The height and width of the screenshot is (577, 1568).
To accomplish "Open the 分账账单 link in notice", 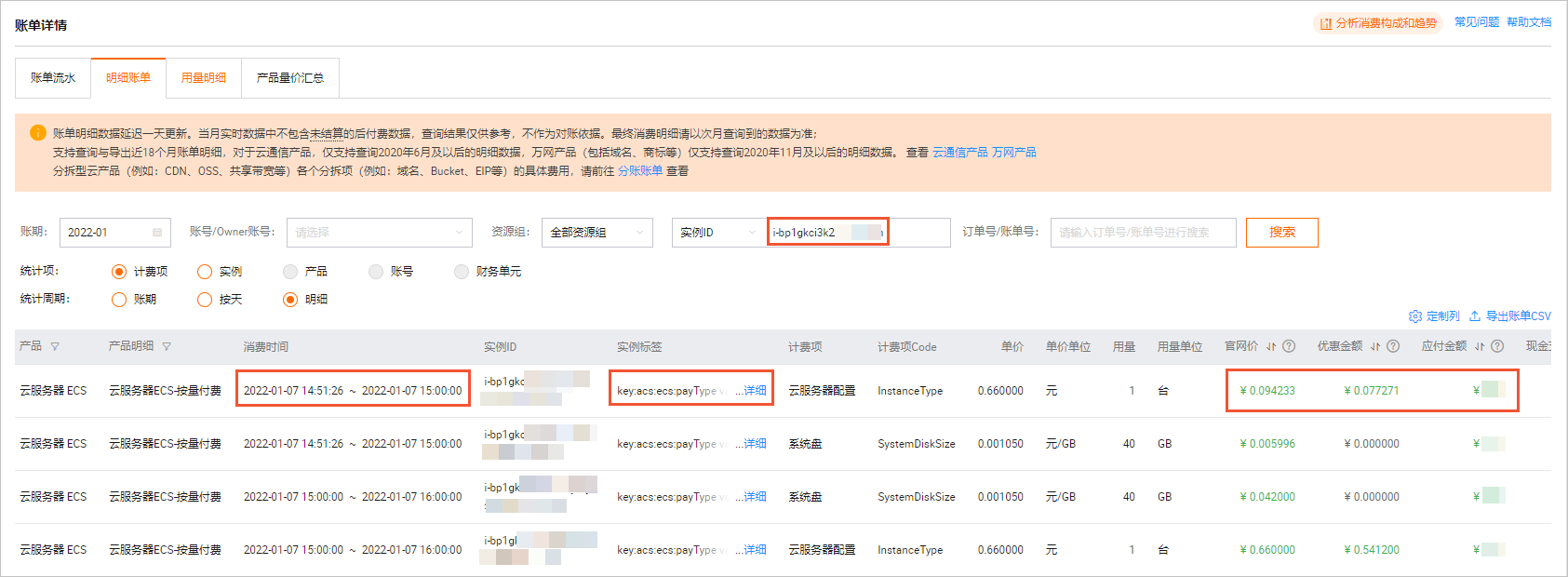I will click(x=640, y=171).
